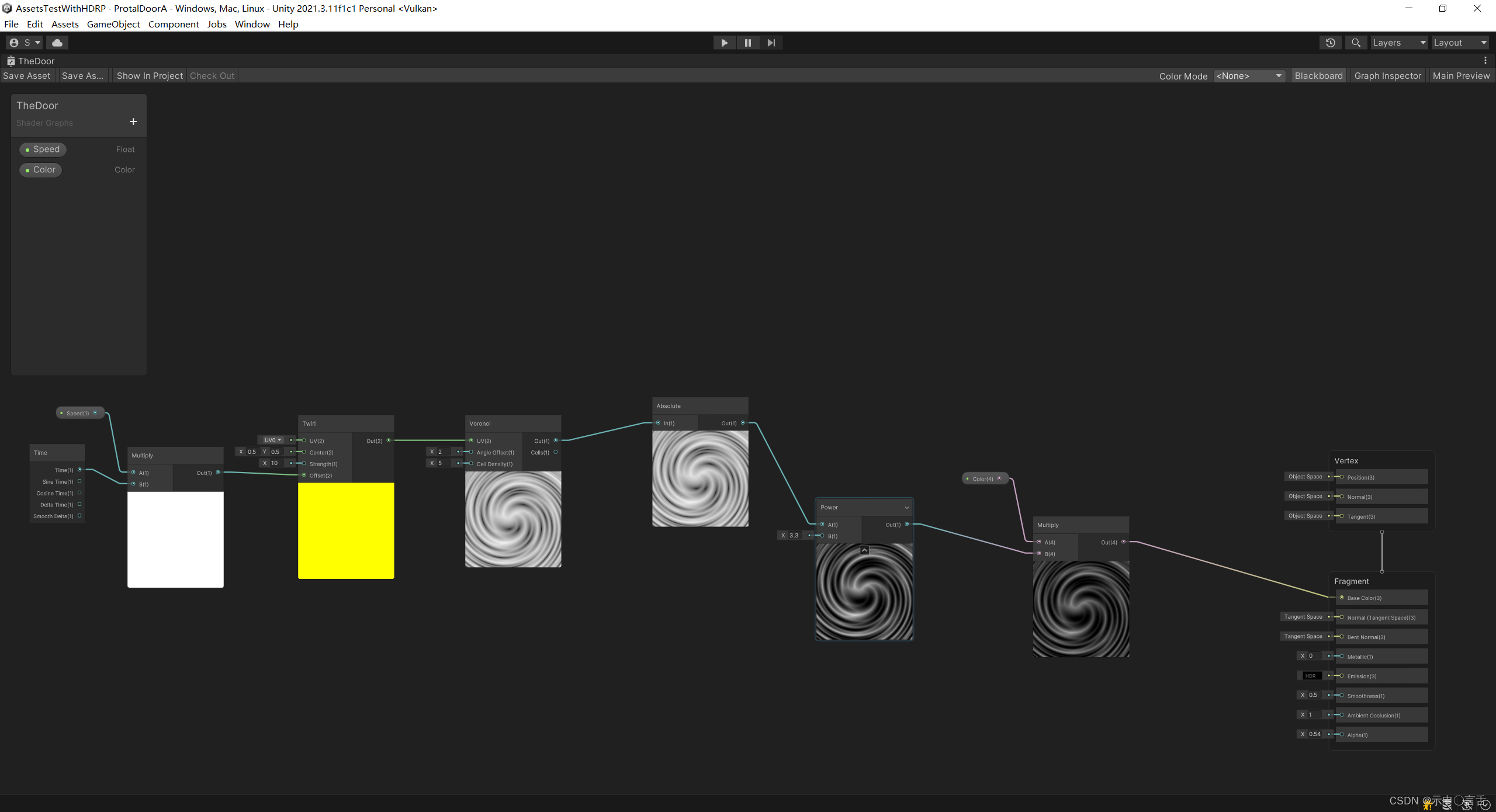Image resolution: width=1496 pixels, height=812 pixels.
Task: Edit the Alpha value field set to 0.54
Action: click(x=1314, y=734)
